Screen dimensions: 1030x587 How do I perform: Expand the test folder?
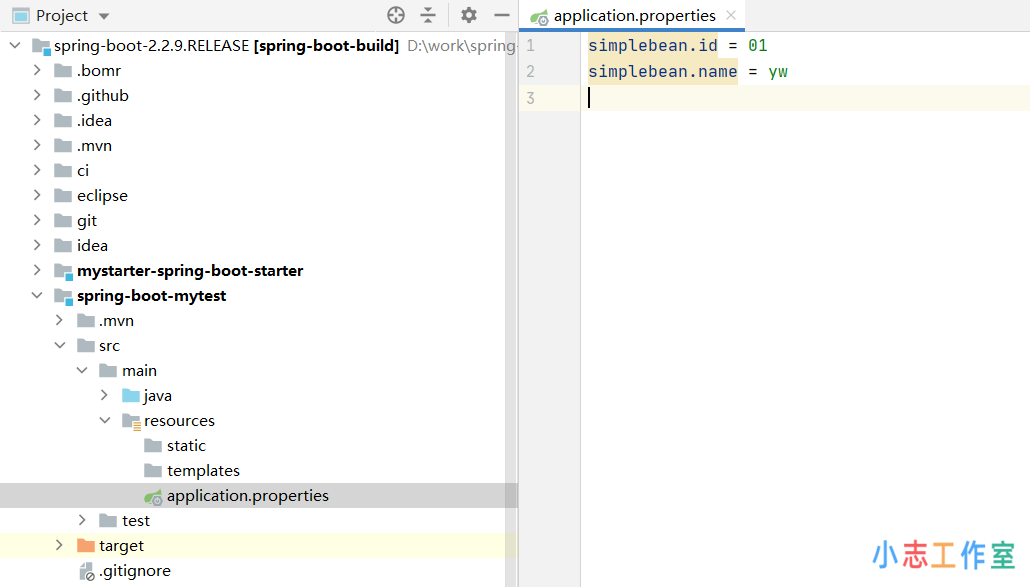(x=82, y=521)
